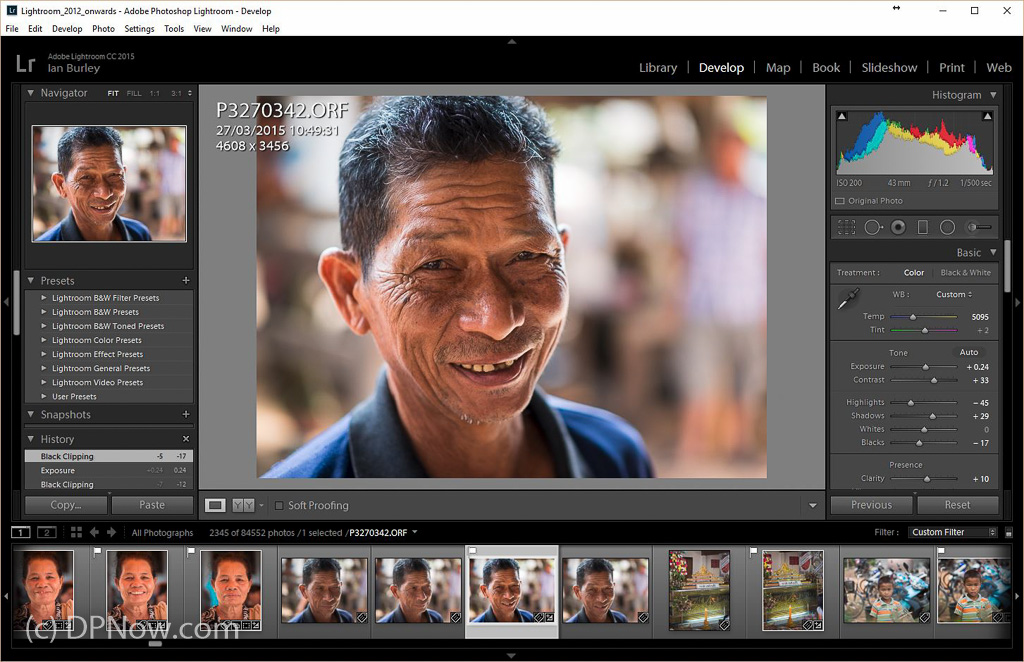Switch to the Library module
The height and width of the screenshot is (662, 1024).
[657, 68]
